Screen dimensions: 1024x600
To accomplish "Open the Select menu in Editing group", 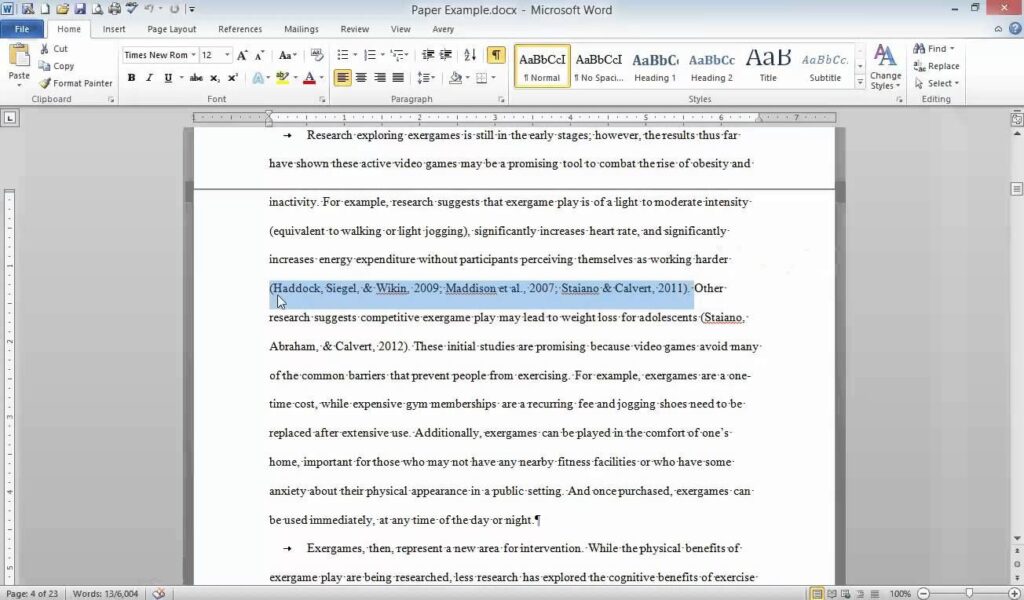I will pyautogui.click(x=936, y=83).
